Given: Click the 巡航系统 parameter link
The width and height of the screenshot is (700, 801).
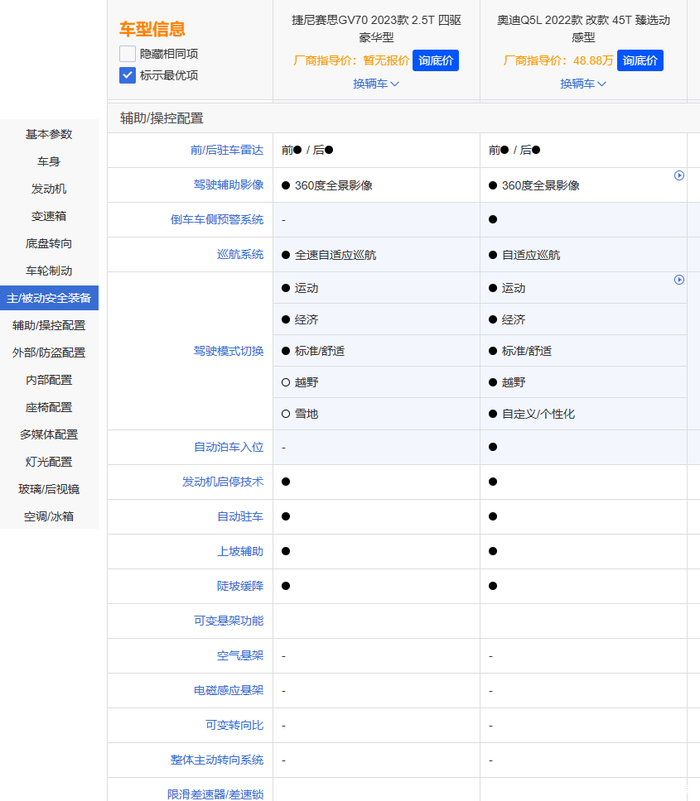Looking at the screenshot, I should 240,255.
